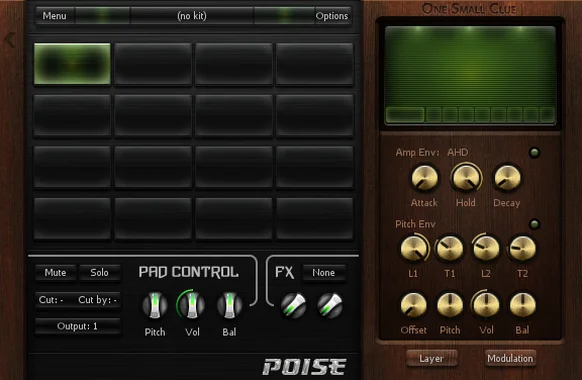
Task: Trigger the second pad in the third row
Action: point(153,167)
